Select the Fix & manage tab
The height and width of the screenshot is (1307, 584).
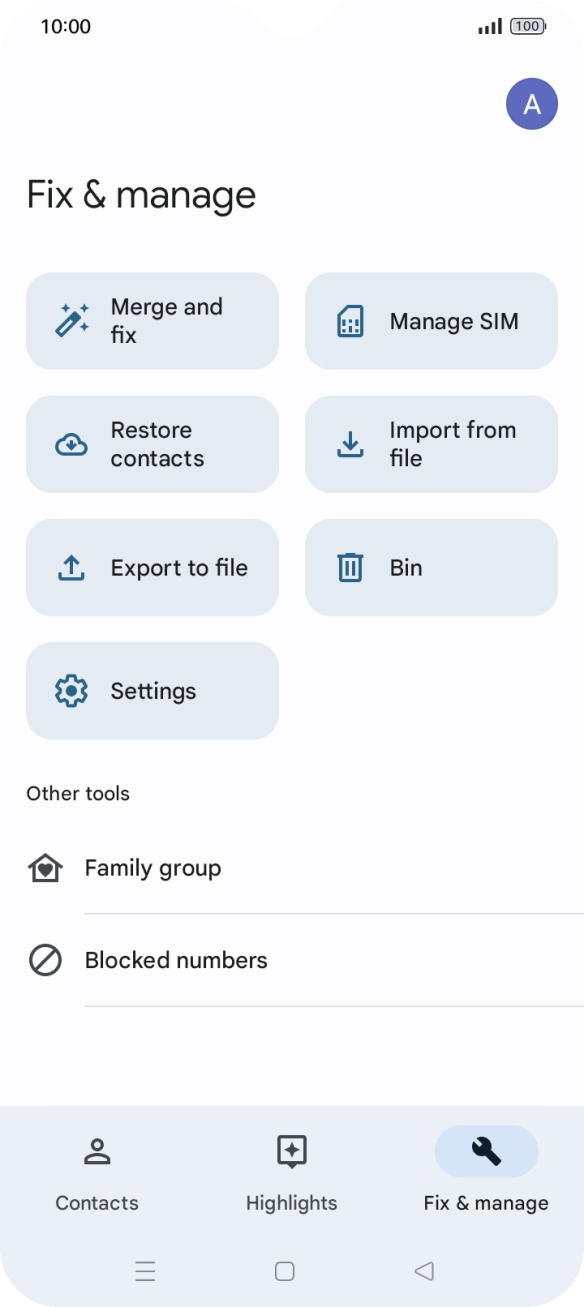point(486,1175)
